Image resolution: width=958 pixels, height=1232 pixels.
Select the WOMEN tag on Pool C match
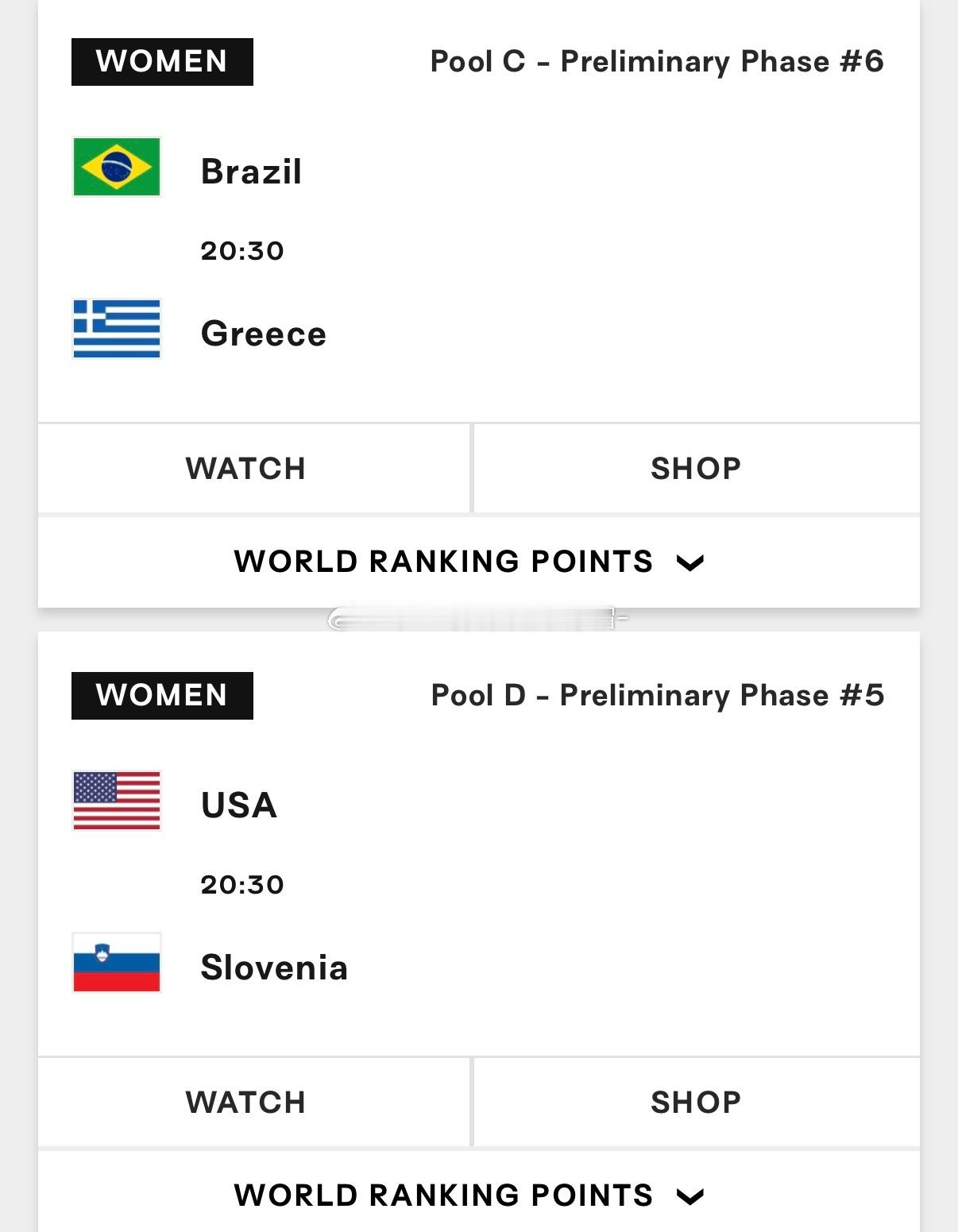[162, 62]
